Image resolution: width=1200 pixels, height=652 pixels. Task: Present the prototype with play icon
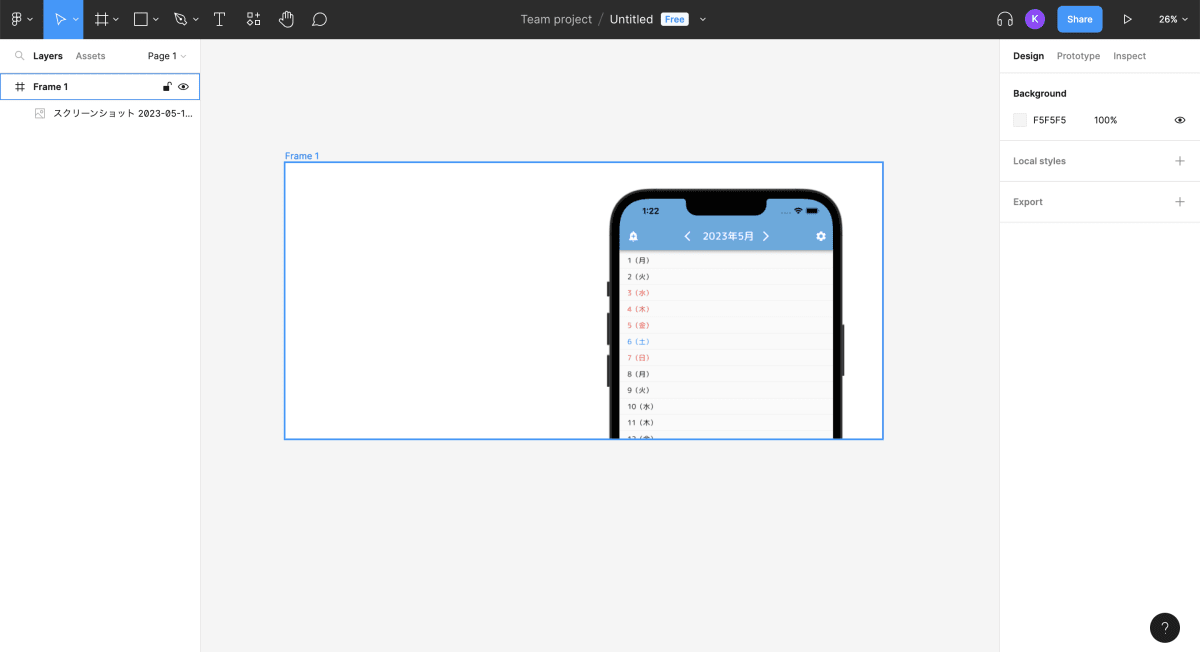pos(1128,19)
